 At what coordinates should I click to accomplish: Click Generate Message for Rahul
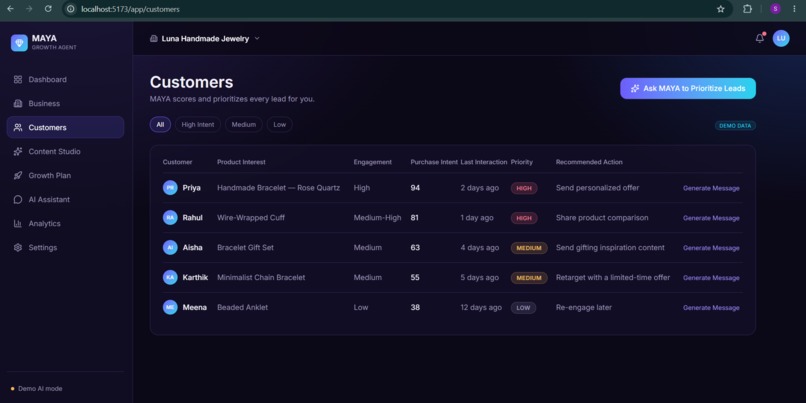tap(711, 218)
